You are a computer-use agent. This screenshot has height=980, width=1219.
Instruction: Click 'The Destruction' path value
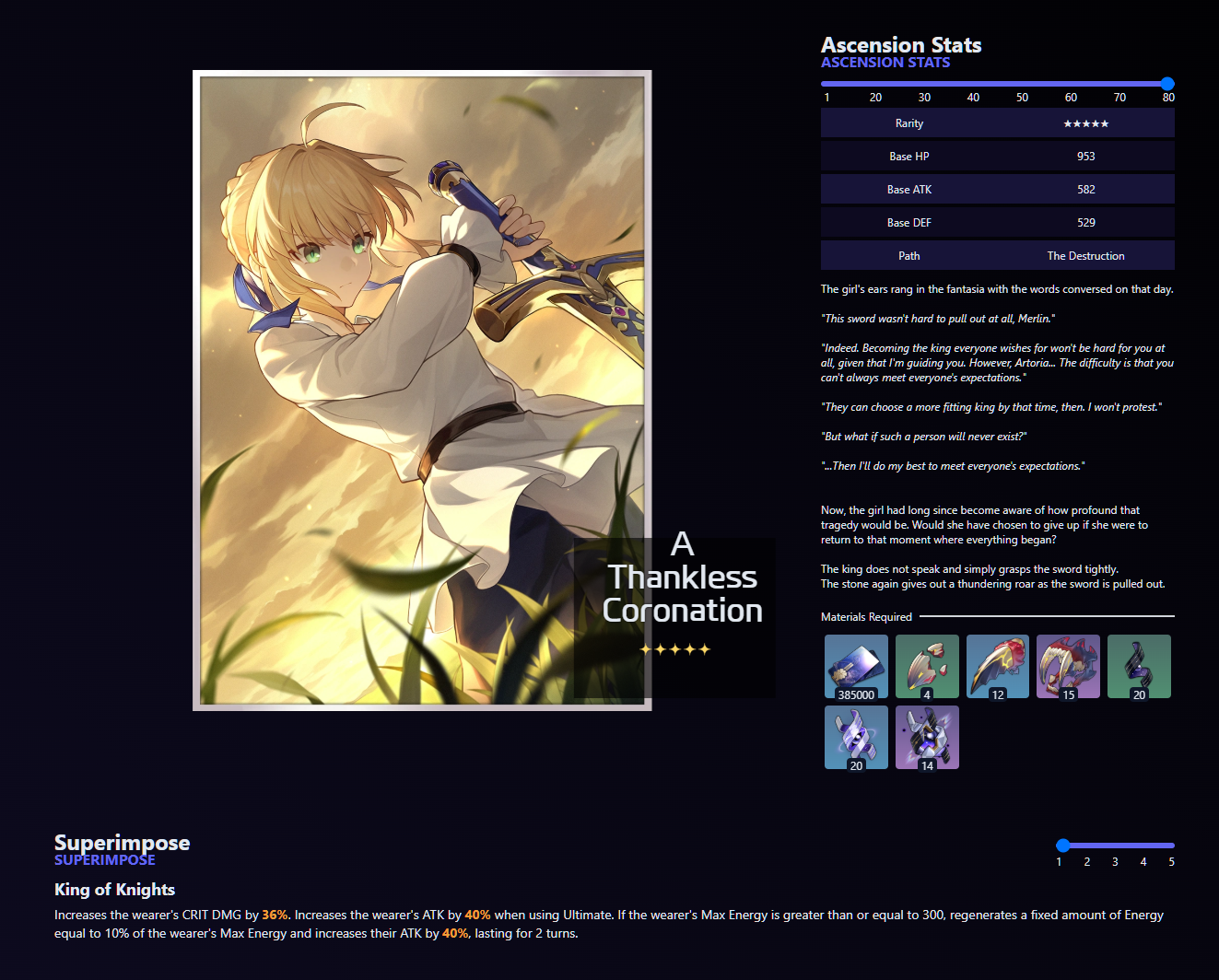pyautogui.click(x=1086, y=256)
